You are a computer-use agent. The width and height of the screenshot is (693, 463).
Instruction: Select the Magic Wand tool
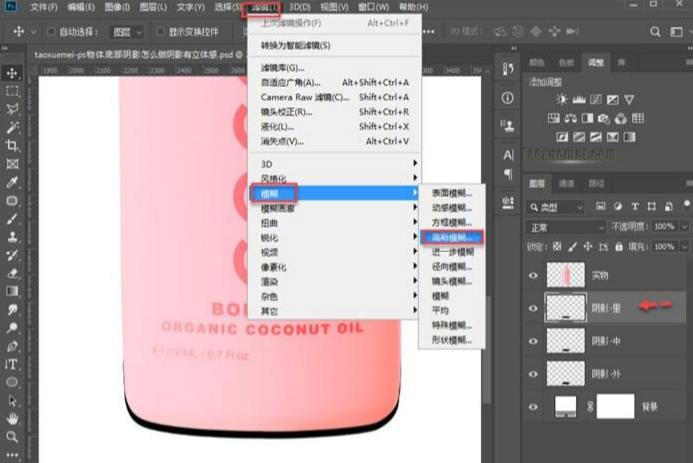(12, 127)
